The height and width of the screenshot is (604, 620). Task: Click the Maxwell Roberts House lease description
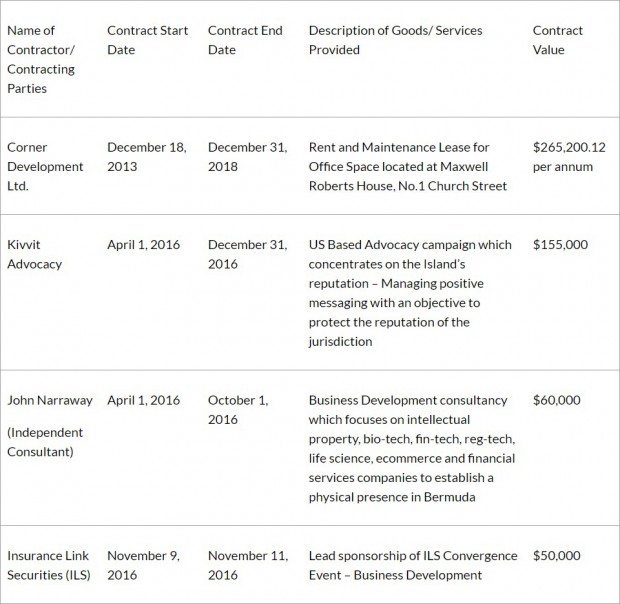point(408,166)
